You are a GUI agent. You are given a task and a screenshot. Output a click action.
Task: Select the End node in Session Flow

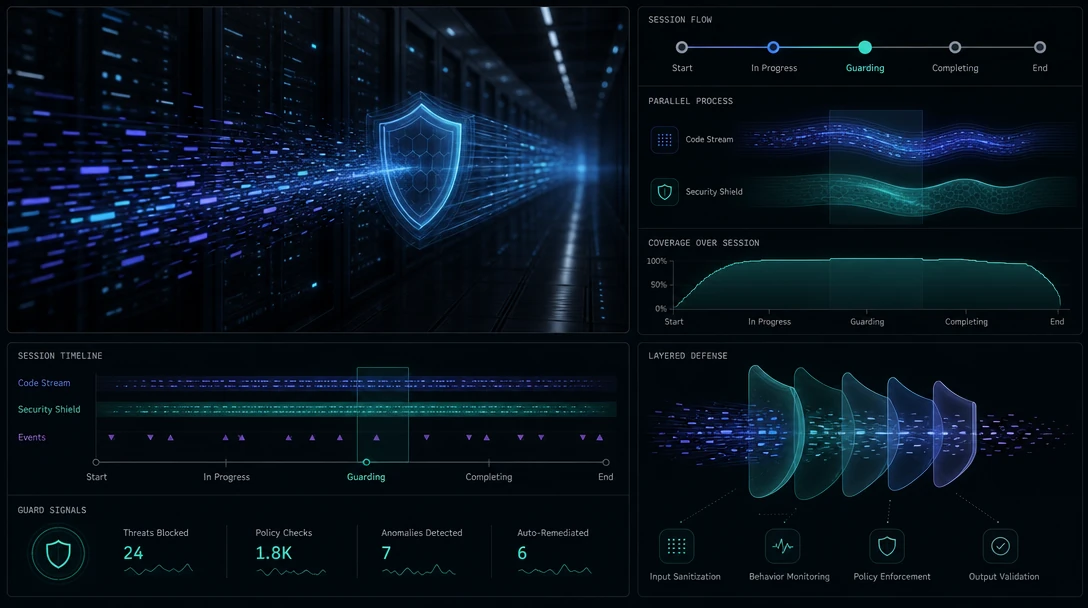point(1039,47)
